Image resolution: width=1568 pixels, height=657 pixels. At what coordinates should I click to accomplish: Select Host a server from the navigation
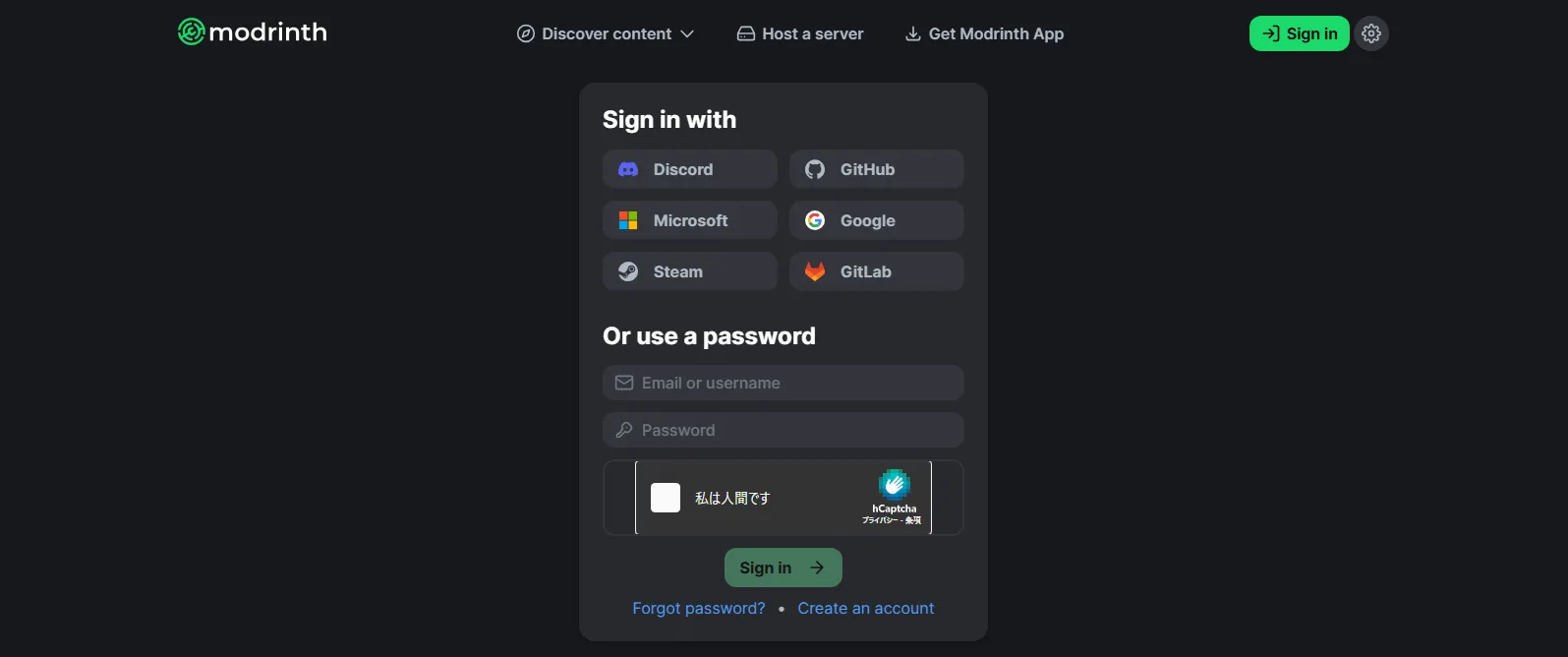tap(799, 32)
